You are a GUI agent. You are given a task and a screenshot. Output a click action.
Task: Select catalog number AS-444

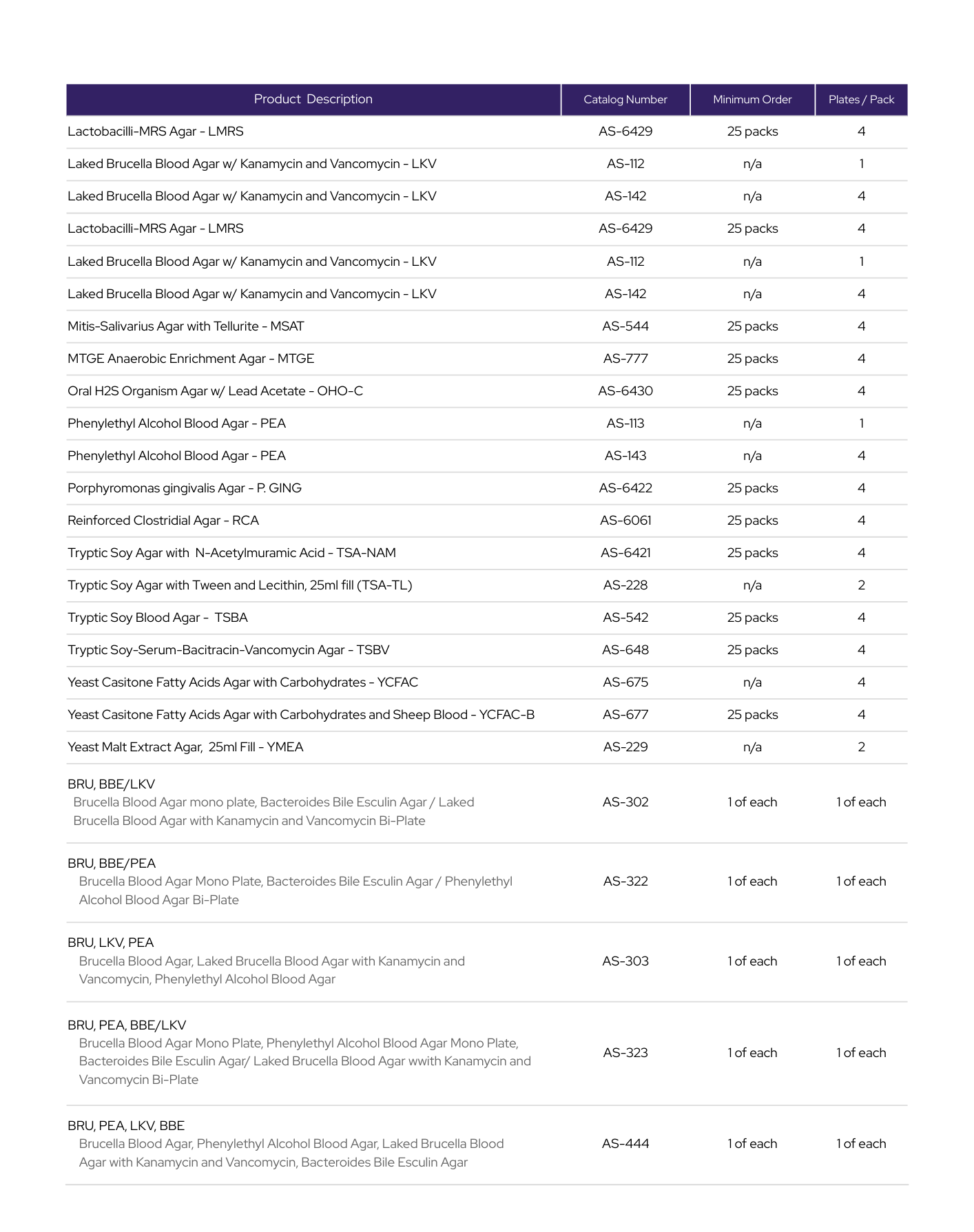click(x=625, y=1144)
